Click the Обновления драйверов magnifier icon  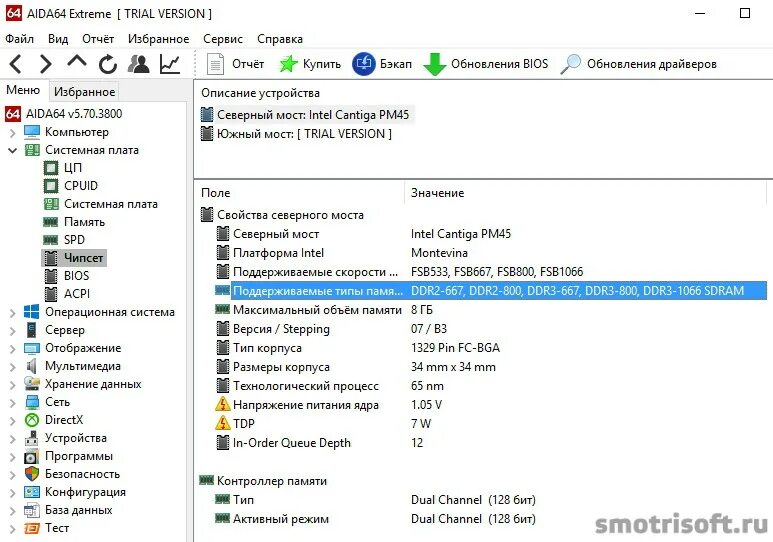[570, 64]
